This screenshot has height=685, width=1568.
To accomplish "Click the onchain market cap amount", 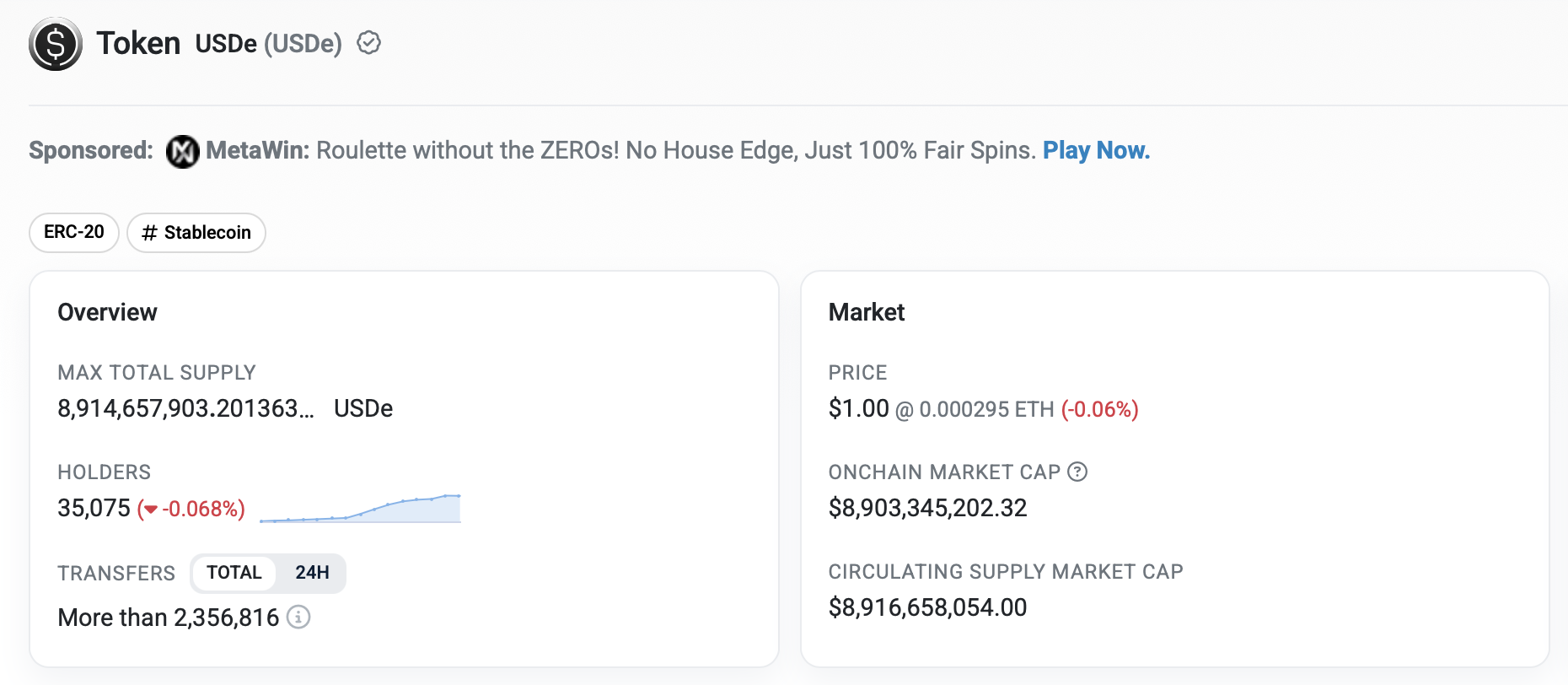I will pyautogui.click(x=927, y=508).
